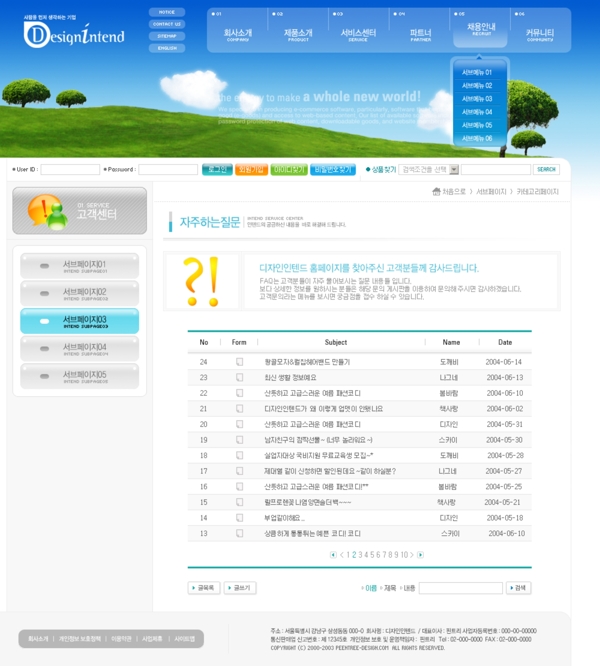Click form icon in row 17
Viewport: 600px width, 666px height.
click(x=239, y=471)
